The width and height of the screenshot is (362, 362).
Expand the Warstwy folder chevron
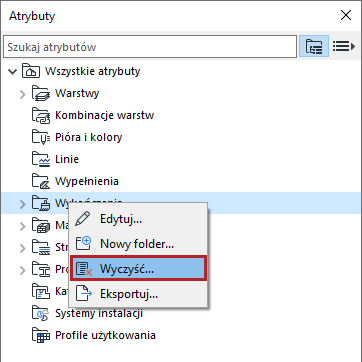click(x=22, y=94)
